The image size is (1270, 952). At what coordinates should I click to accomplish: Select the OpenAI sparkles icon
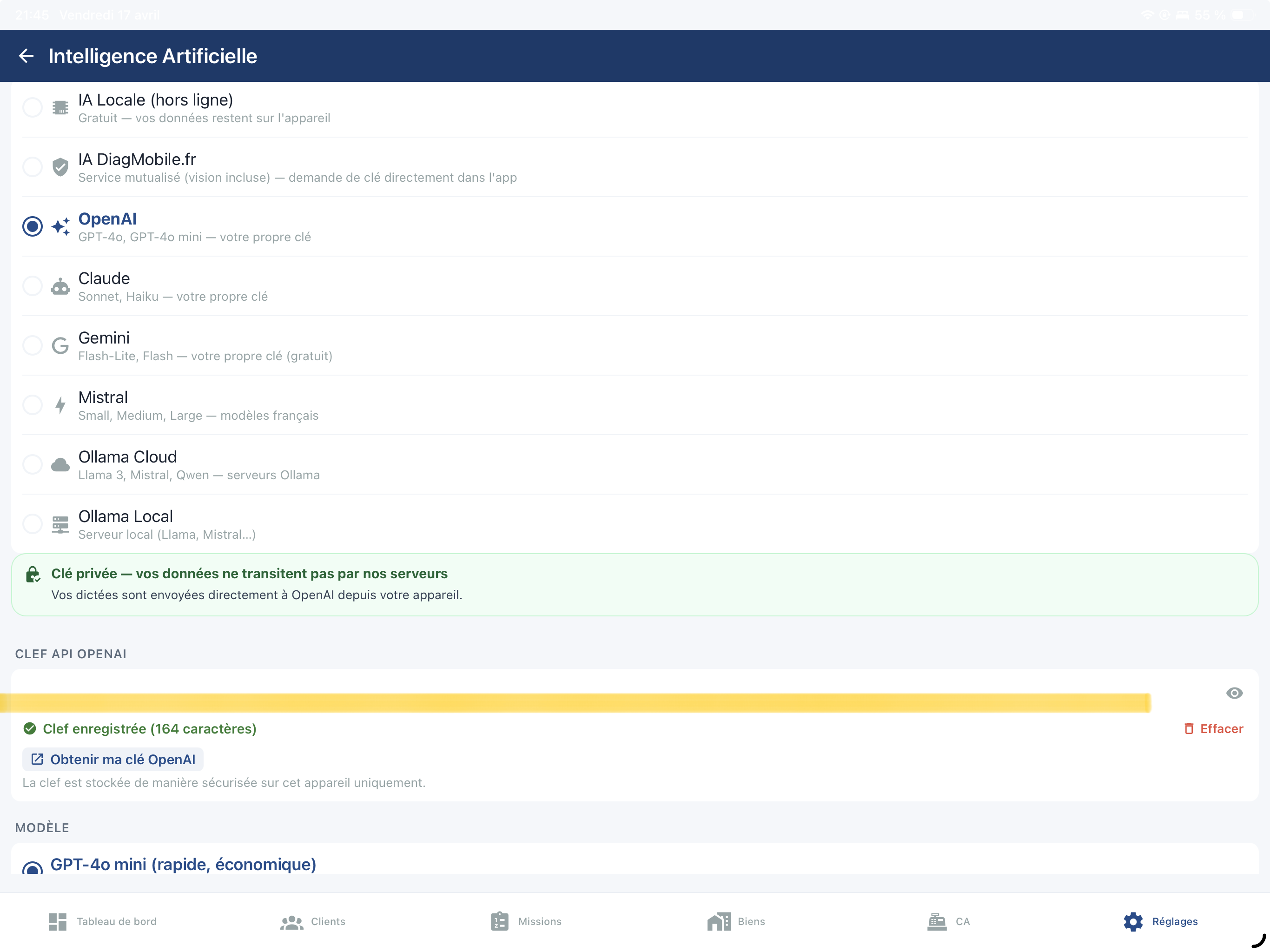(x=60, y=226)
